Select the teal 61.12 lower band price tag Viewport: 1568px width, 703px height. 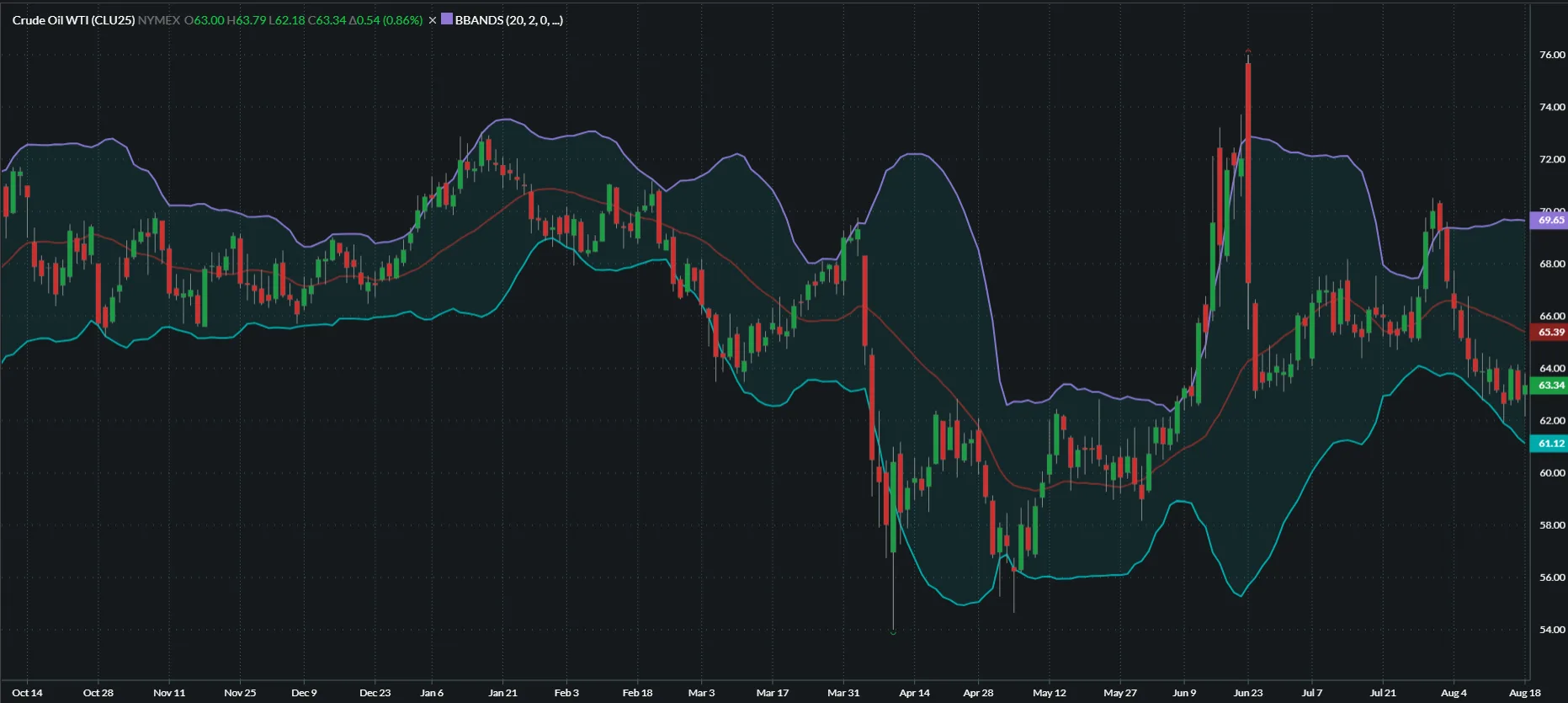(x=1550, y=444)
